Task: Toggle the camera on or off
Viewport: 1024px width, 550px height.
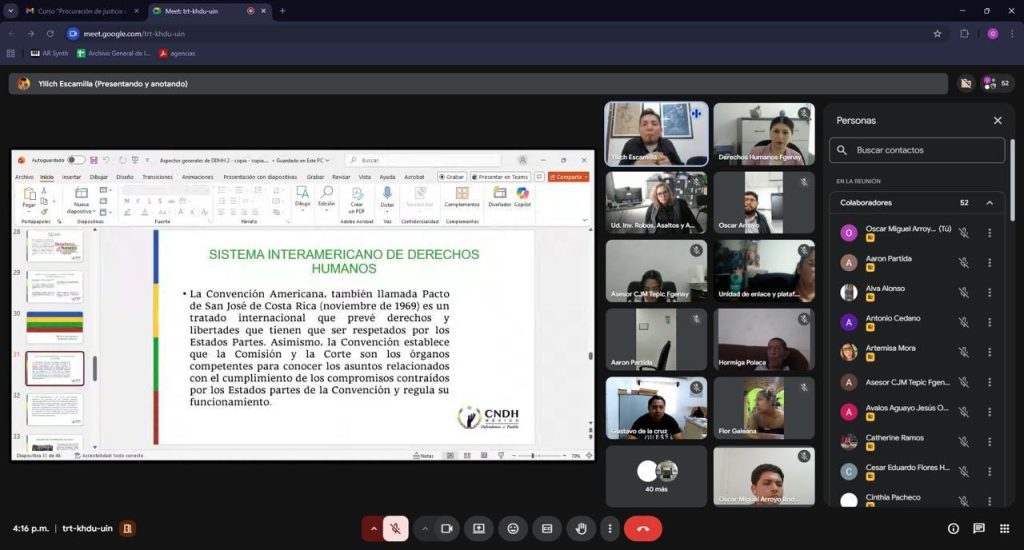Action: pos(447,528)
